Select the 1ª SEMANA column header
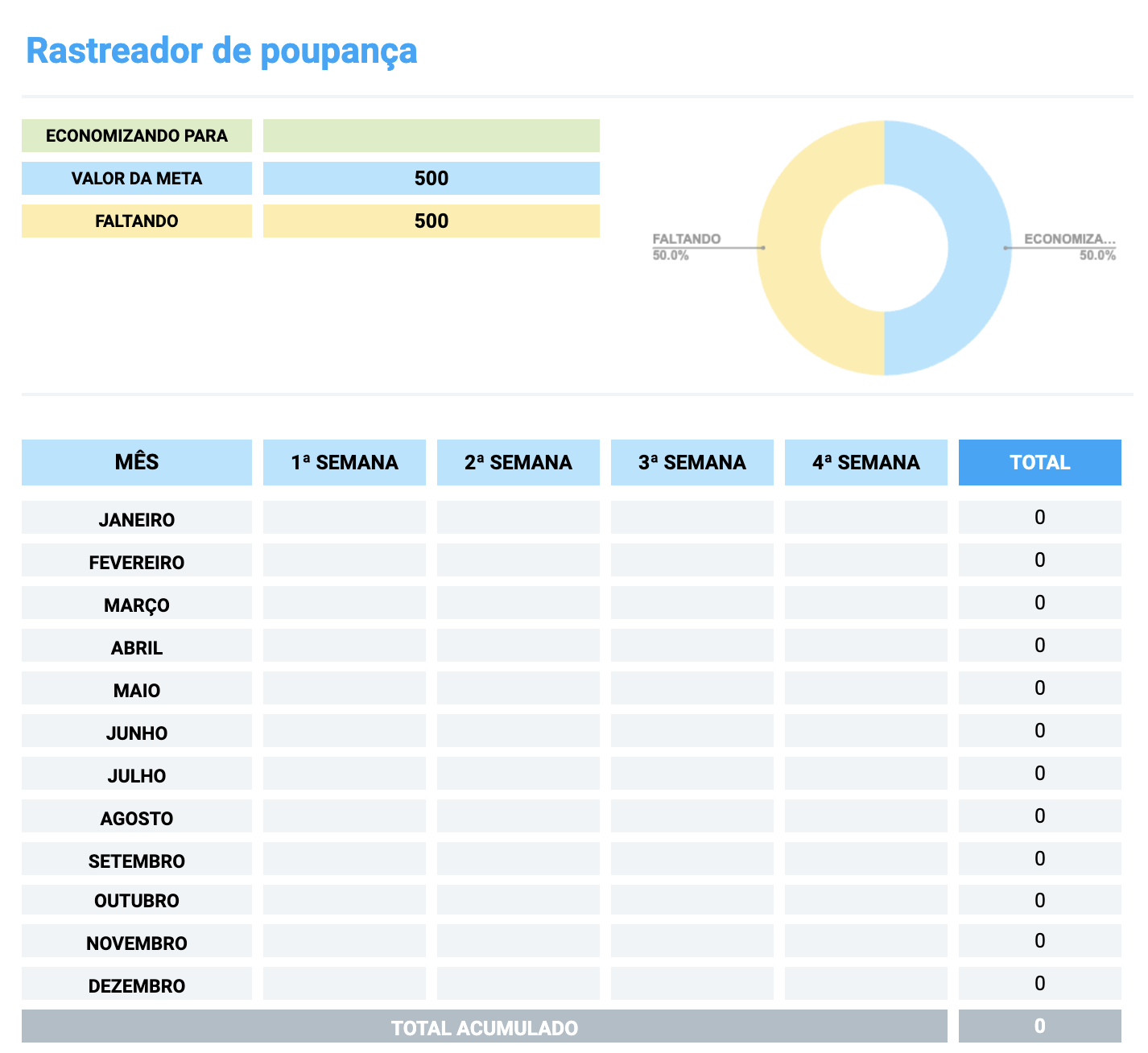 345,462
